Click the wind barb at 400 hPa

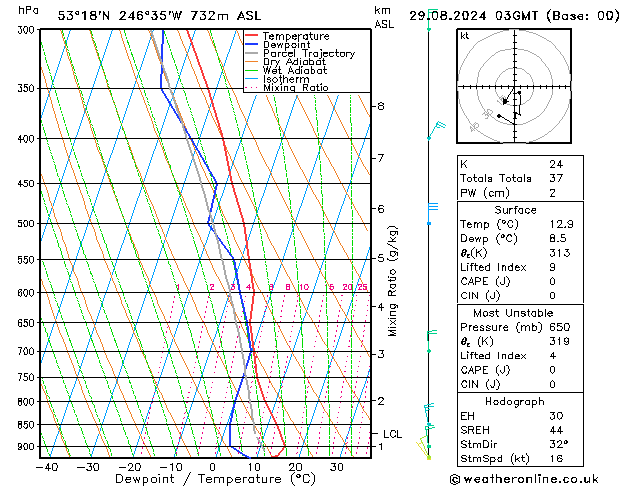(x=436, y=131)
